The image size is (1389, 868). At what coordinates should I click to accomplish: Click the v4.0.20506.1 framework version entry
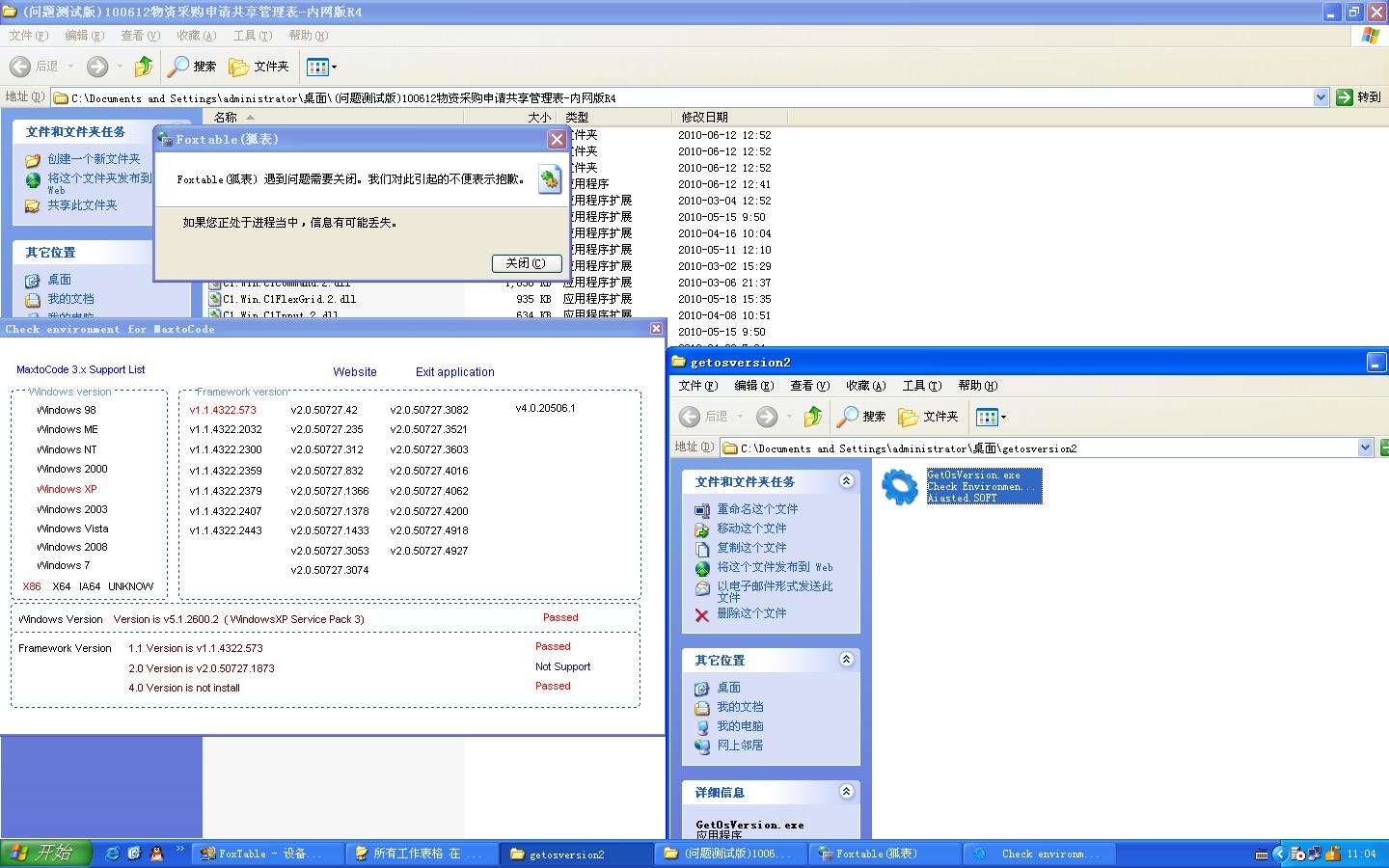tap(545, 408)
